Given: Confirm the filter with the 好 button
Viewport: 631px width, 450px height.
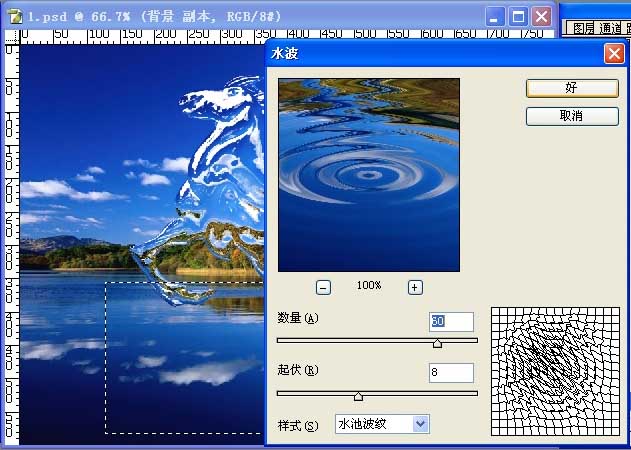Looking at the screenshot, I should (572, 88).
